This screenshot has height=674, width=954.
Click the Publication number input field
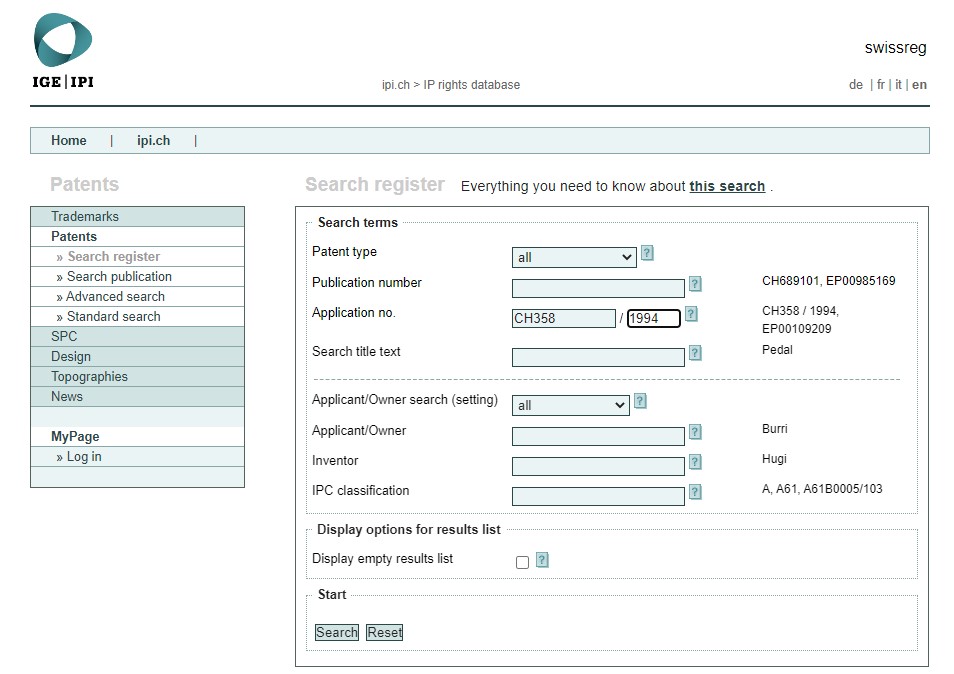coord(598,288)
